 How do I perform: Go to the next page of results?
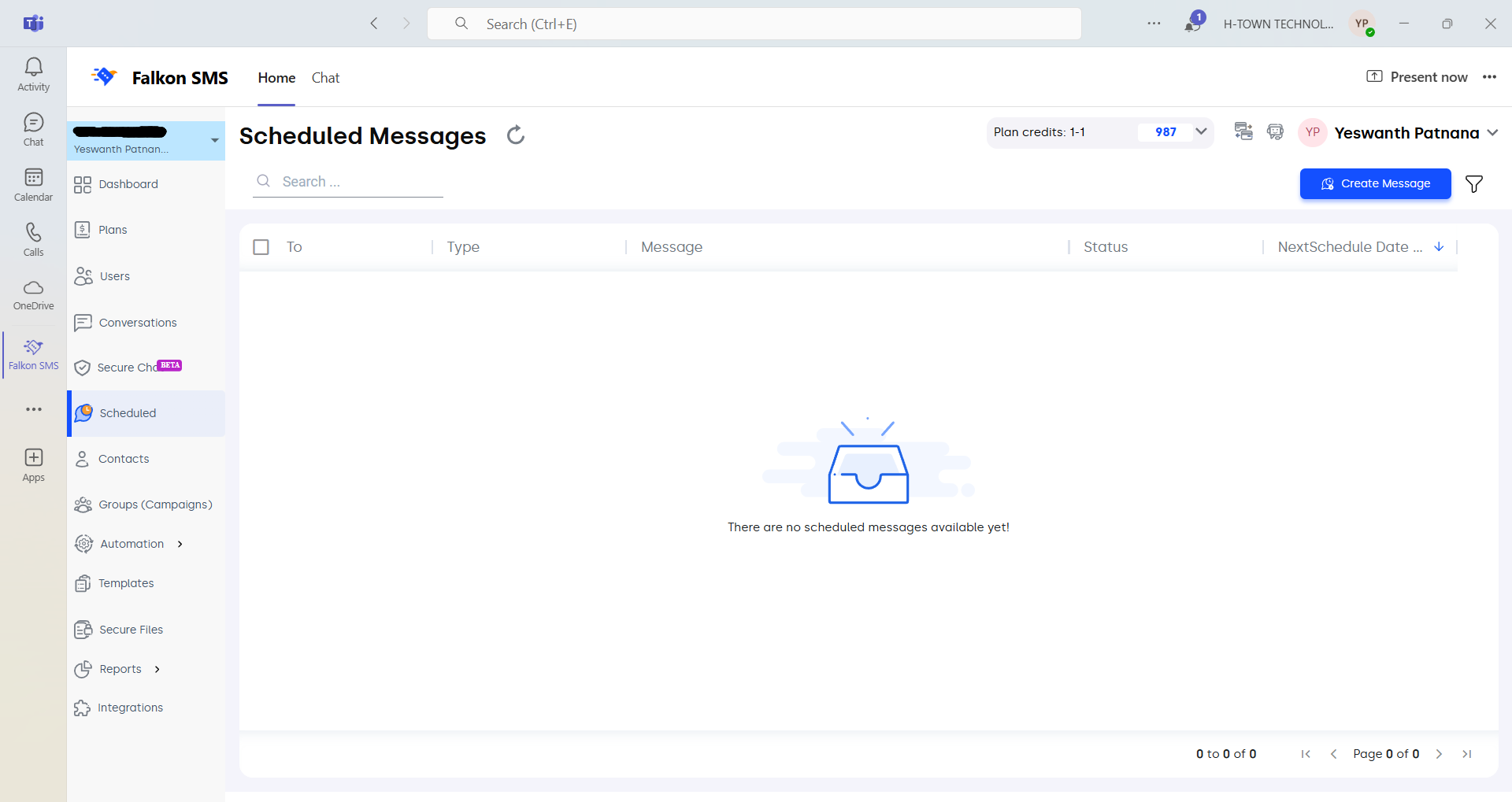[1439, 754]
